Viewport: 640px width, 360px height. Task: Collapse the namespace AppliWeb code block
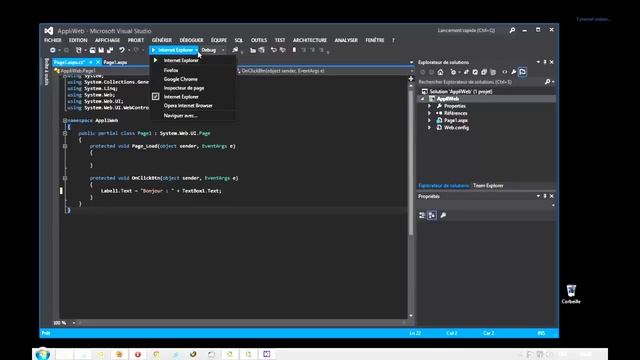click(65, 120)
